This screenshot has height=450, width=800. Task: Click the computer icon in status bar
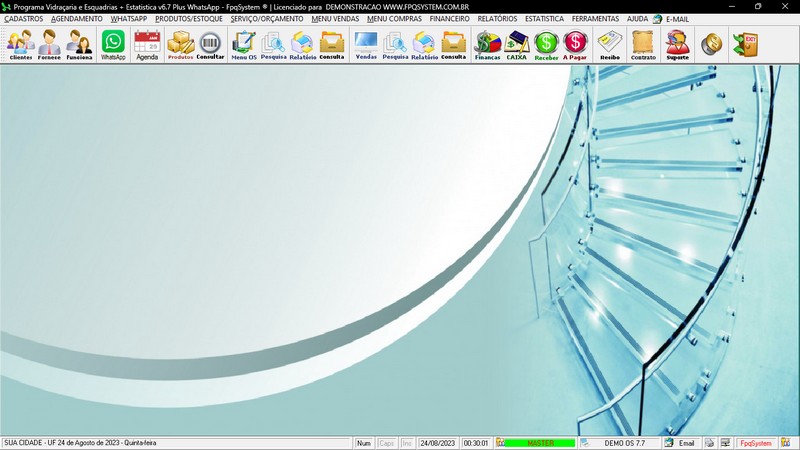click(x=725, y=443)
